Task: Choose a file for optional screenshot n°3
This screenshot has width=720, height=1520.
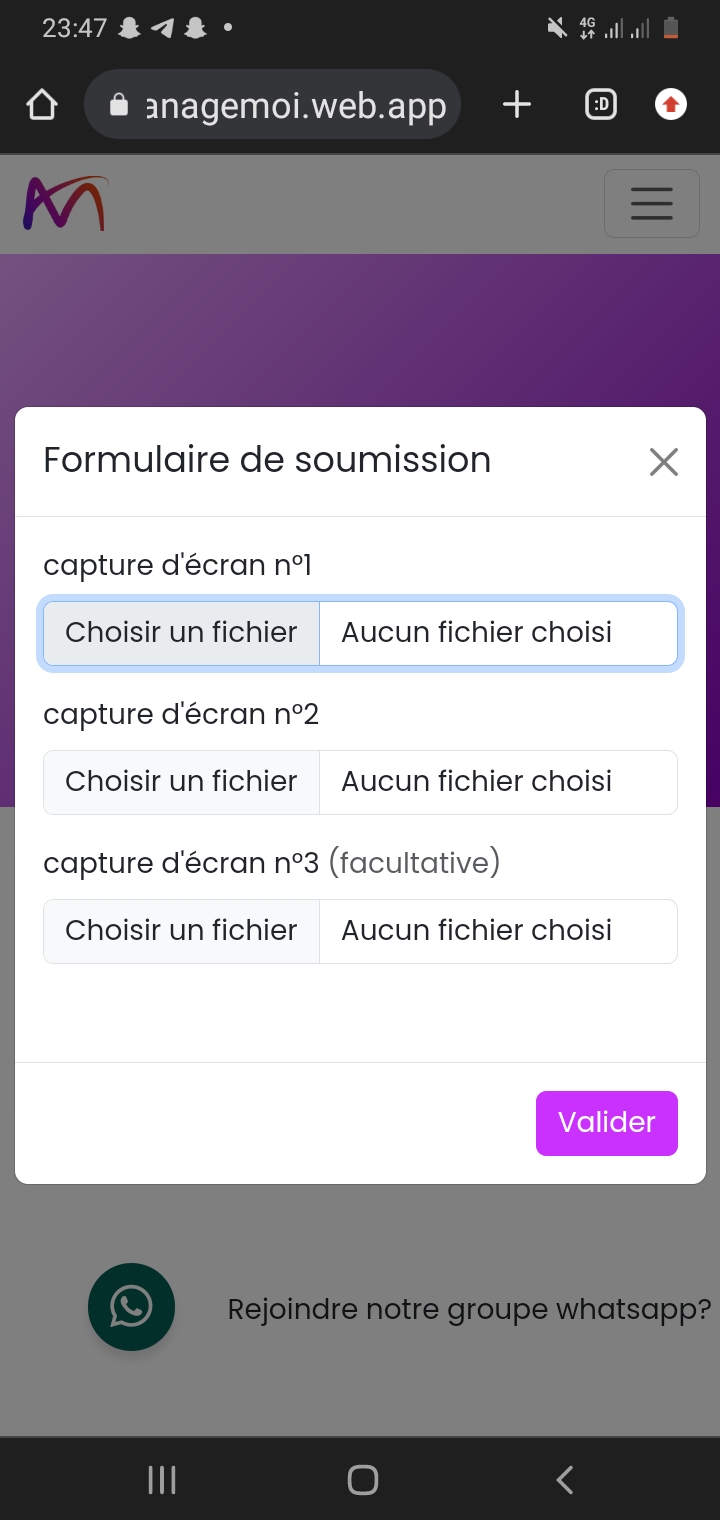Action: [181, 931]
